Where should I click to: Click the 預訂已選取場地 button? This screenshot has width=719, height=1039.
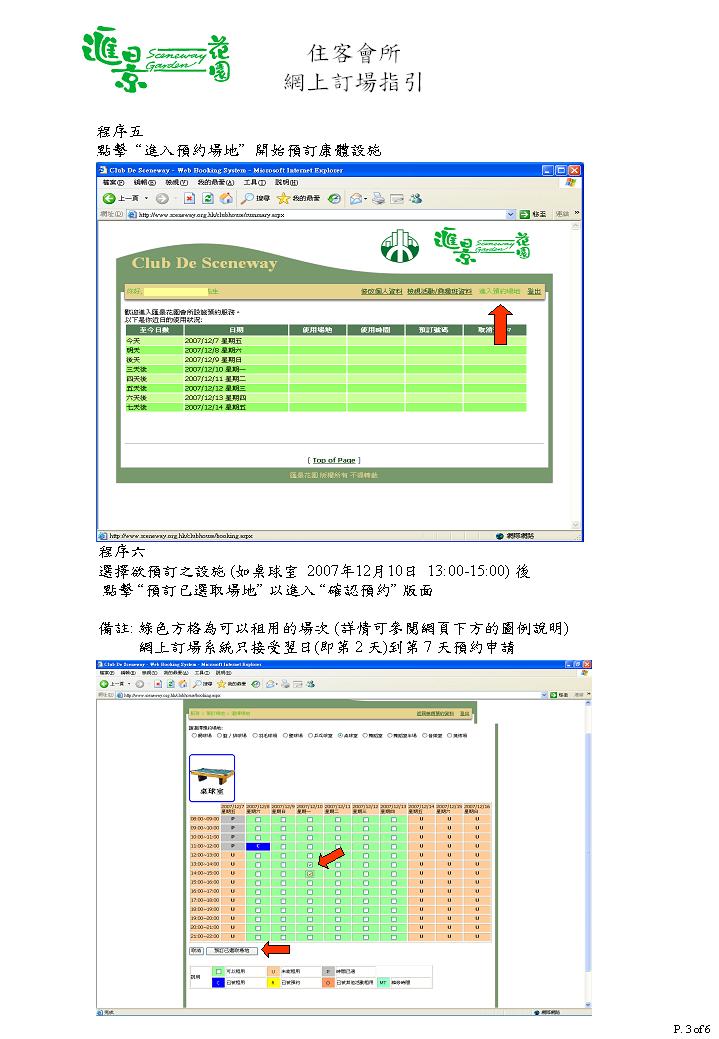(231, 950)
